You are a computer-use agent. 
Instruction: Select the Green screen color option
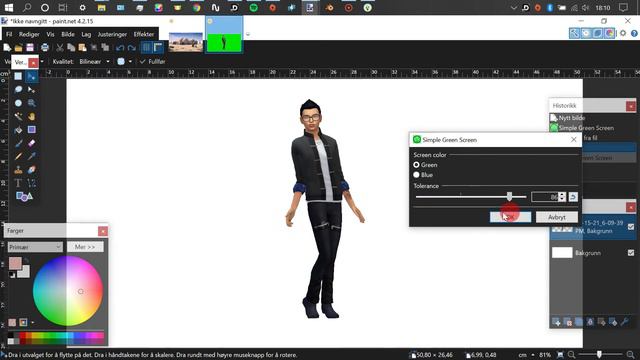[416, 165]
